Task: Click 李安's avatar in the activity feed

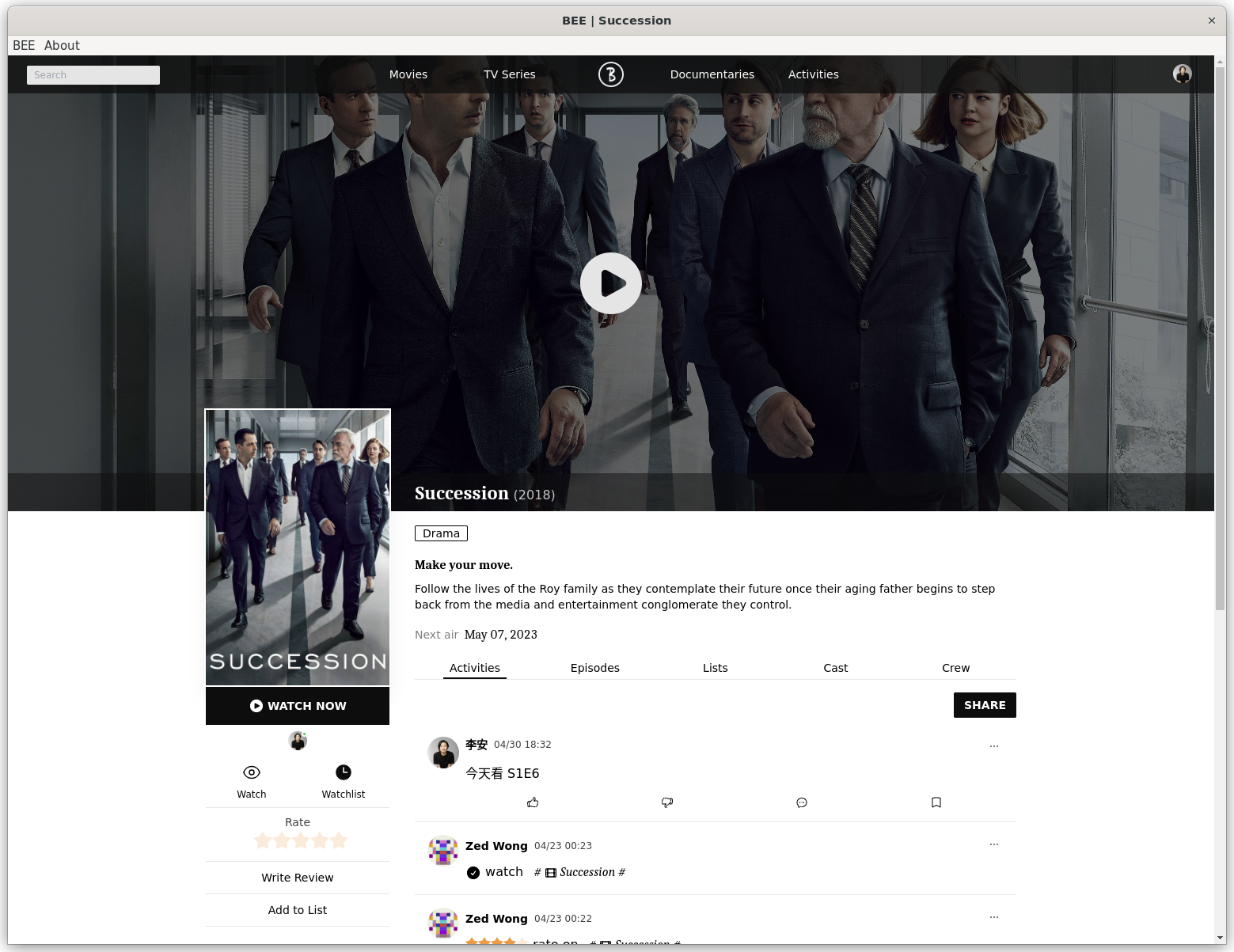Action: click(x=443, y=753)
